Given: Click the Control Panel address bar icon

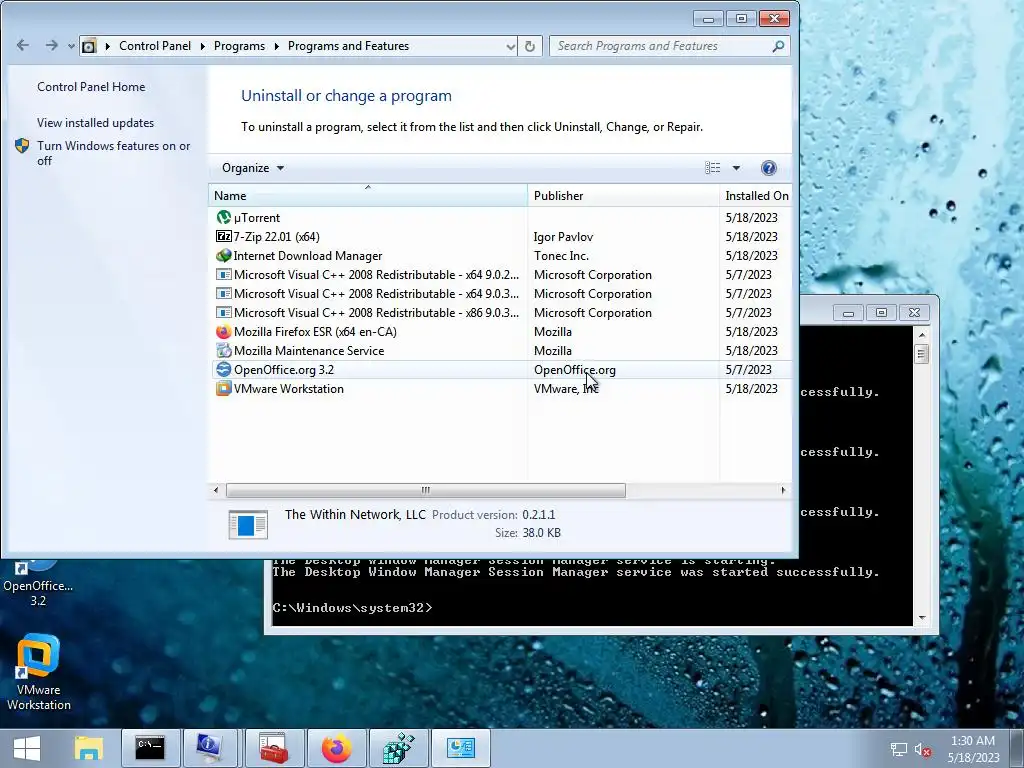Looking at the screenshot, I should 89,46.
